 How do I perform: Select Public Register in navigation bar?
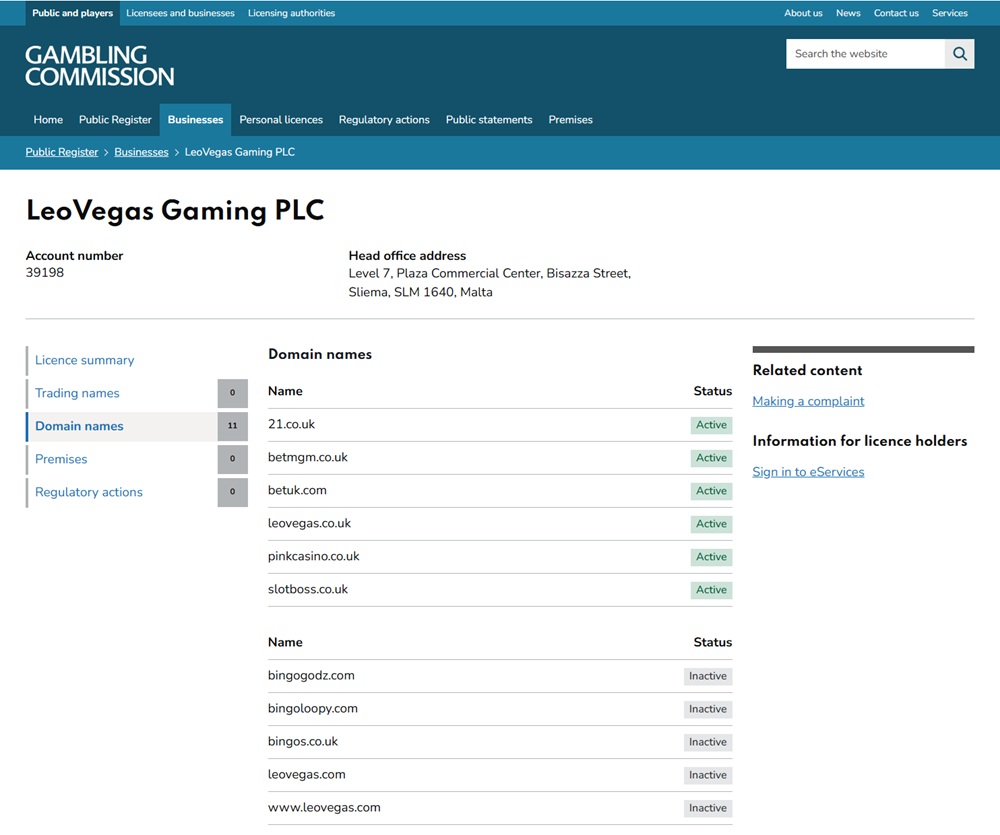pos(115,119)
